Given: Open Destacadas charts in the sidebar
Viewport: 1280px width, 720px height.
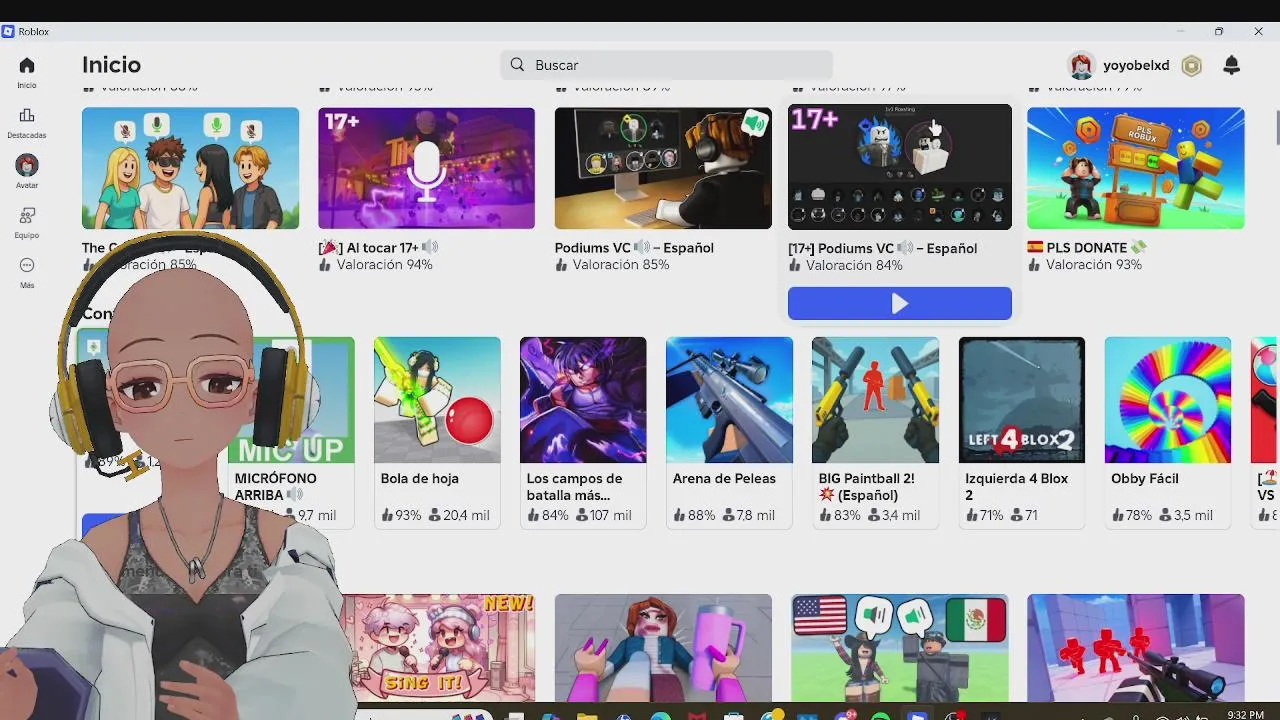Looking at the screenshot, I should tap(27, 123).
